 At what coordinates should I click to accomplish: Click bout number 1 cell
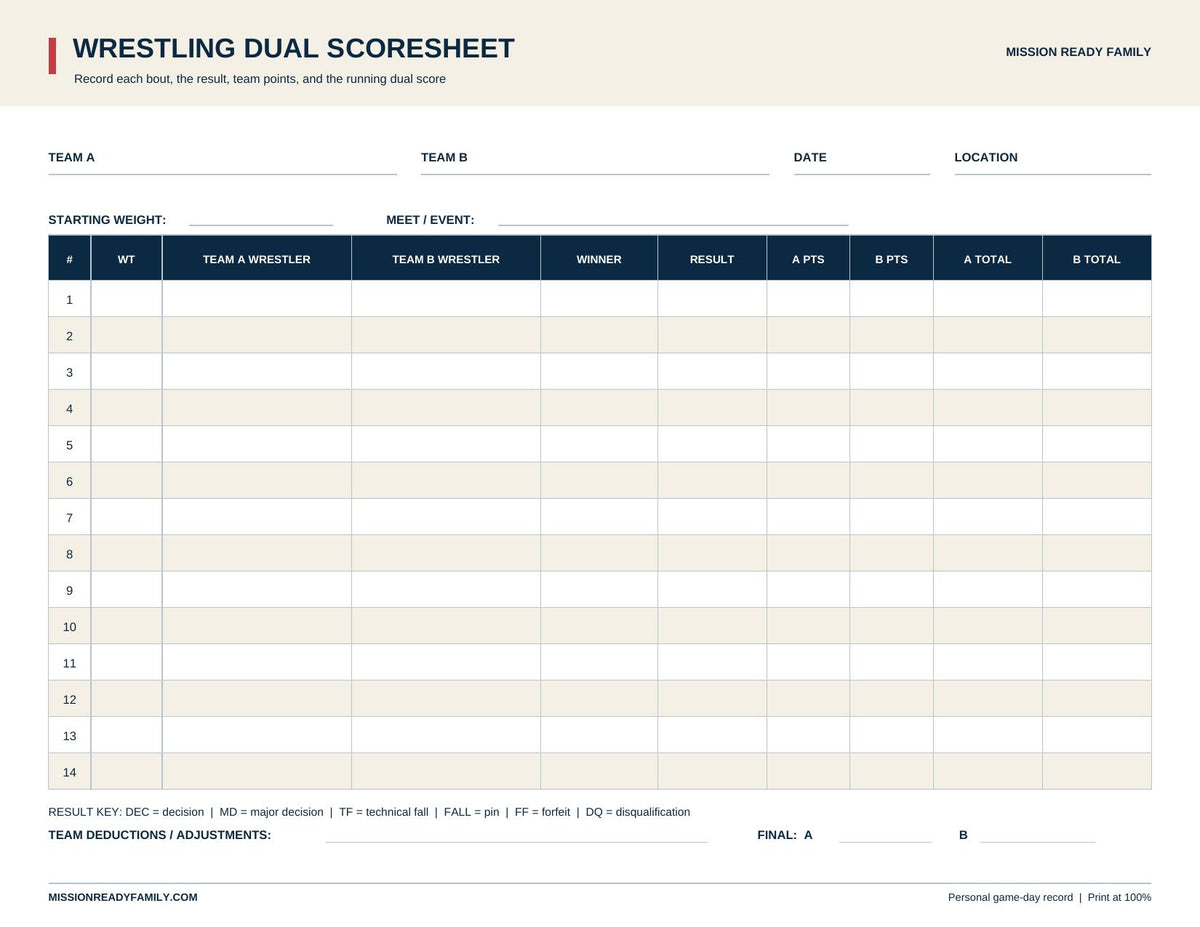coord(69,299)
